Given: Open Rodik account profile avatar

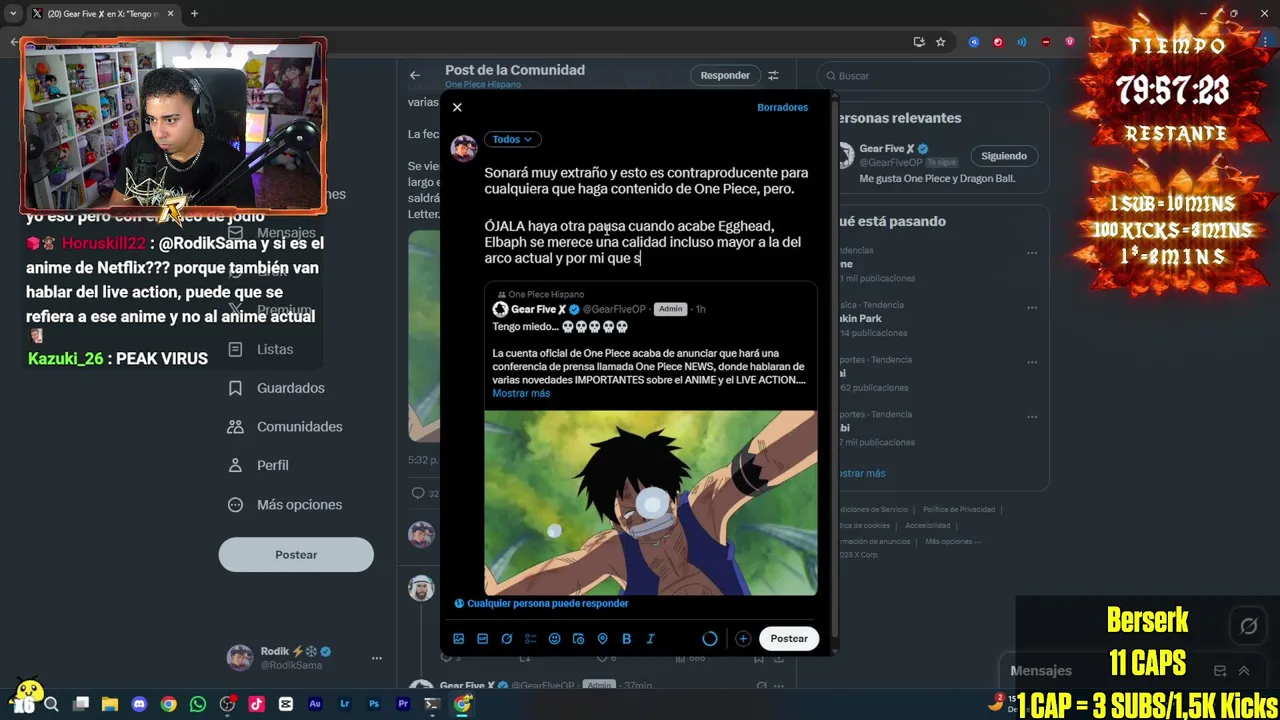Looking at the screenshot, I should coord(240,658).
